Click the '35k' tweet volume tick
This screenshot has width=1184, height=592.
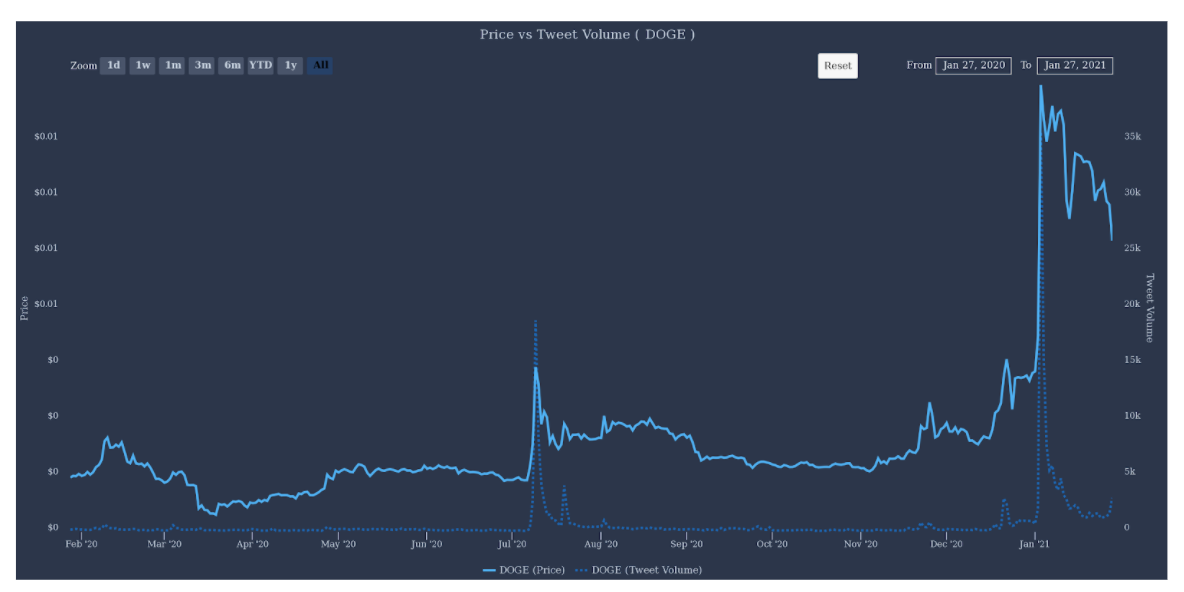(1132, 137)
